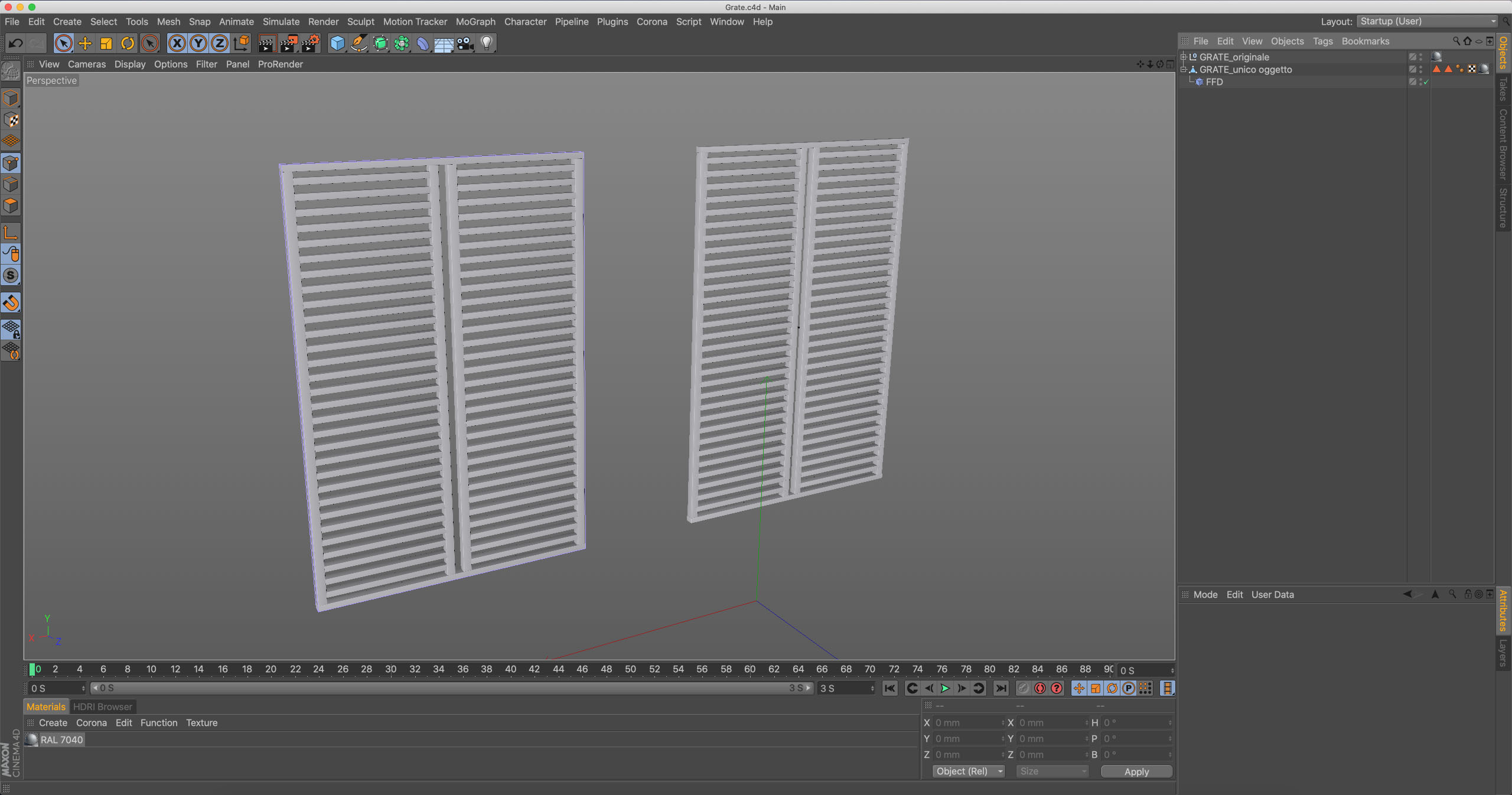Screen dimensions: 1512x795
Task: Click the Apply button
Action: pos(1136,771)
